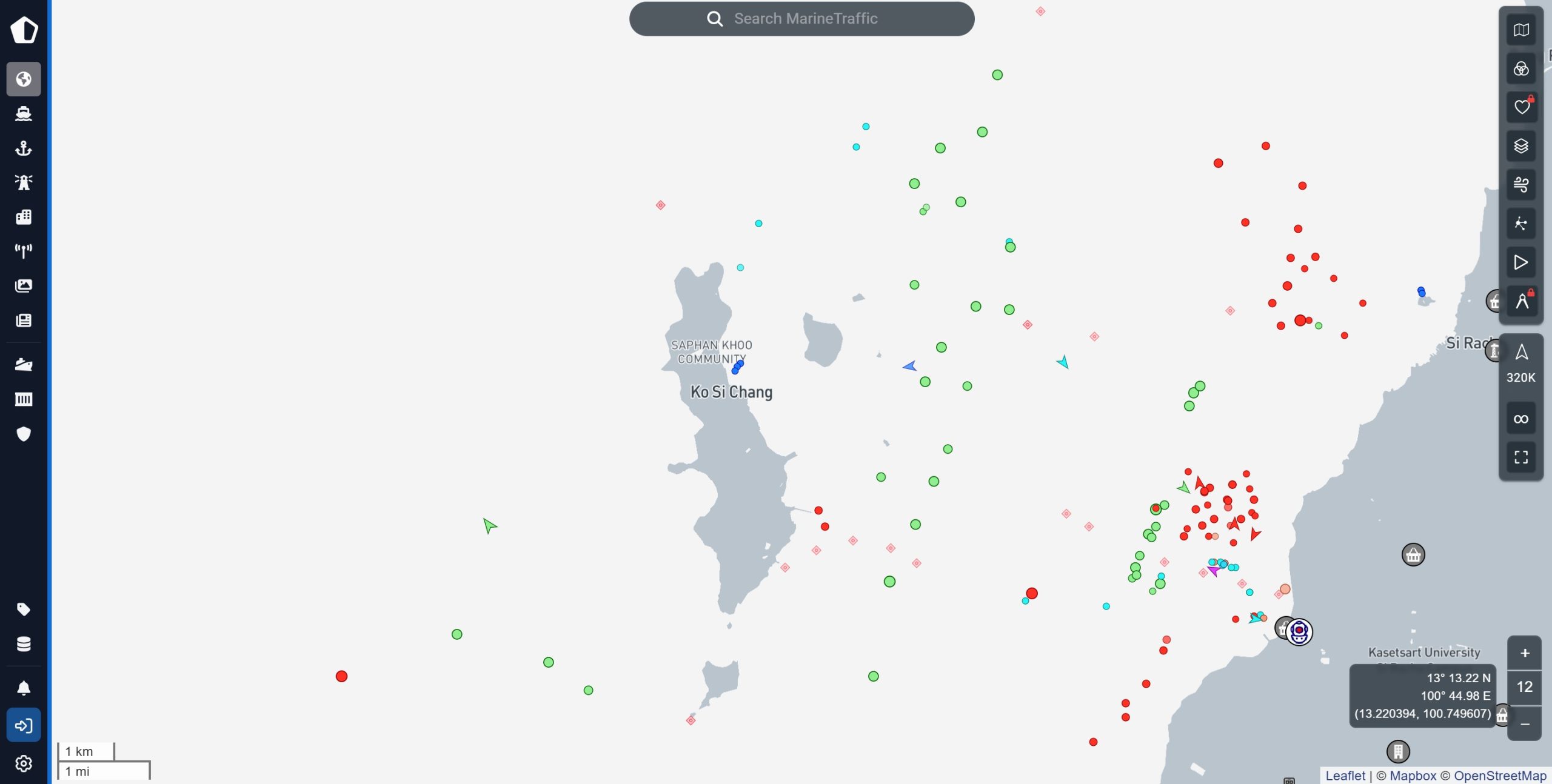Toggle the wind weather overlay
Image resolution: width=1552 pixels, height=784 pixels.
pos(1522,185)
